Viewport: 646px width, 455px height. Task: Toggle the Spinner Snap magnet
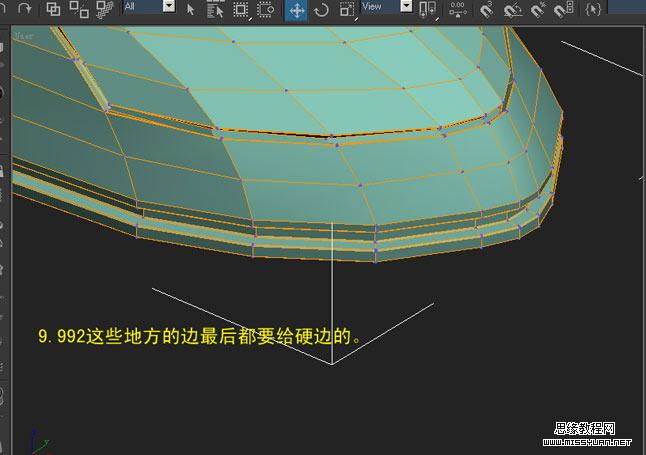pos(564,9)
